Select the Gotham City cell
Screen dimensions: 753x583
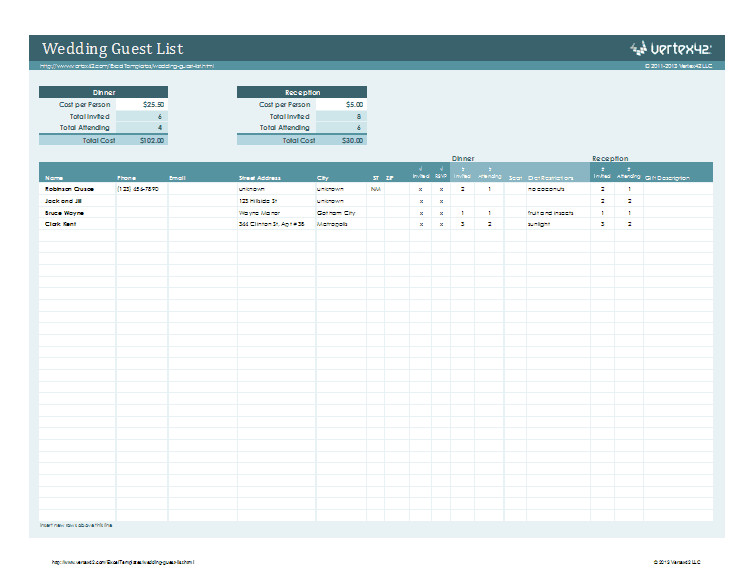[336, 212]
